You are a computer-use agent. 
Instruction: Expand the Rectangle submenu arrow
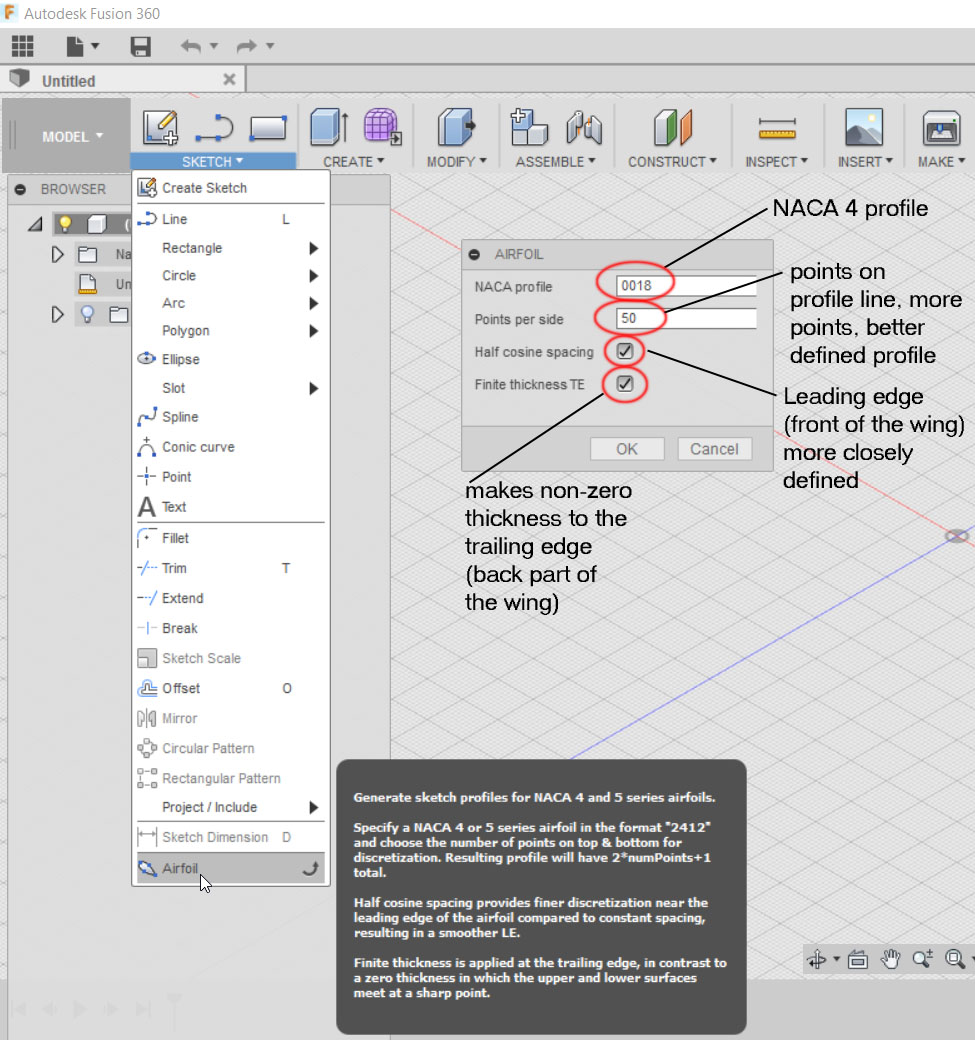point(314,248)
